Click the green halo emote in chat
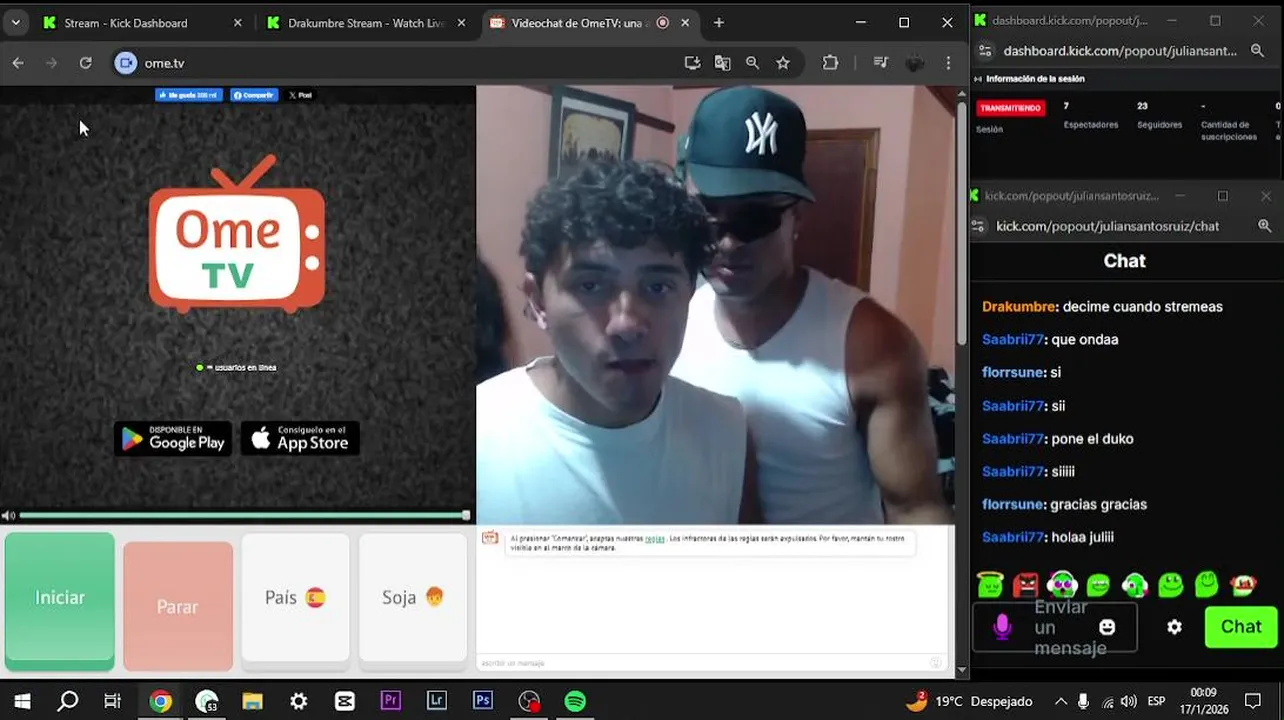 [990, 584]
